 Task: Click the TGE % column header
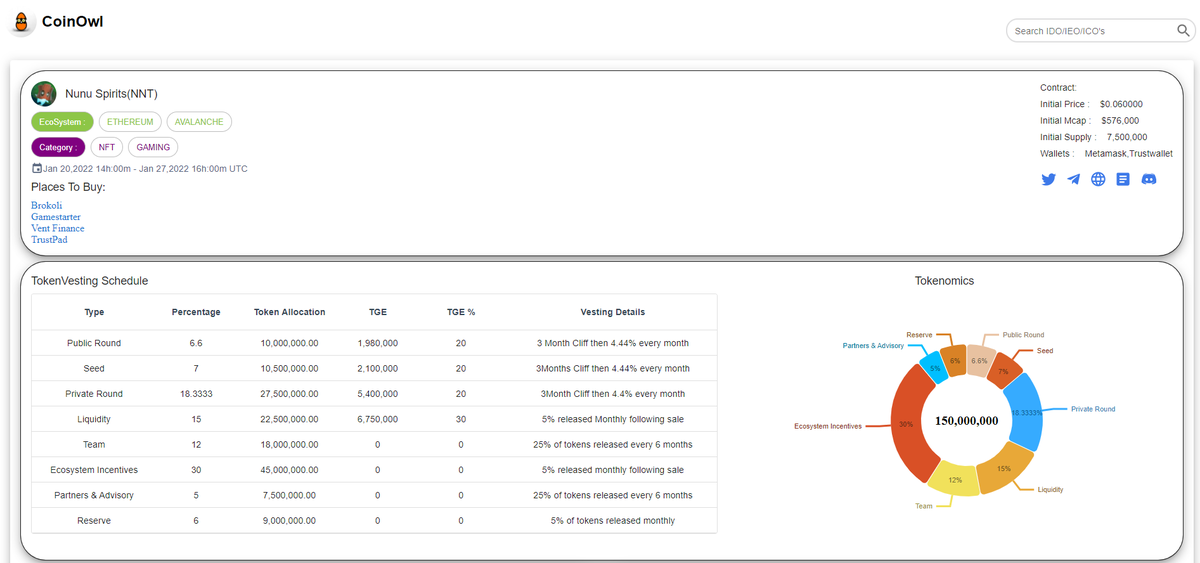pos(461,312)
